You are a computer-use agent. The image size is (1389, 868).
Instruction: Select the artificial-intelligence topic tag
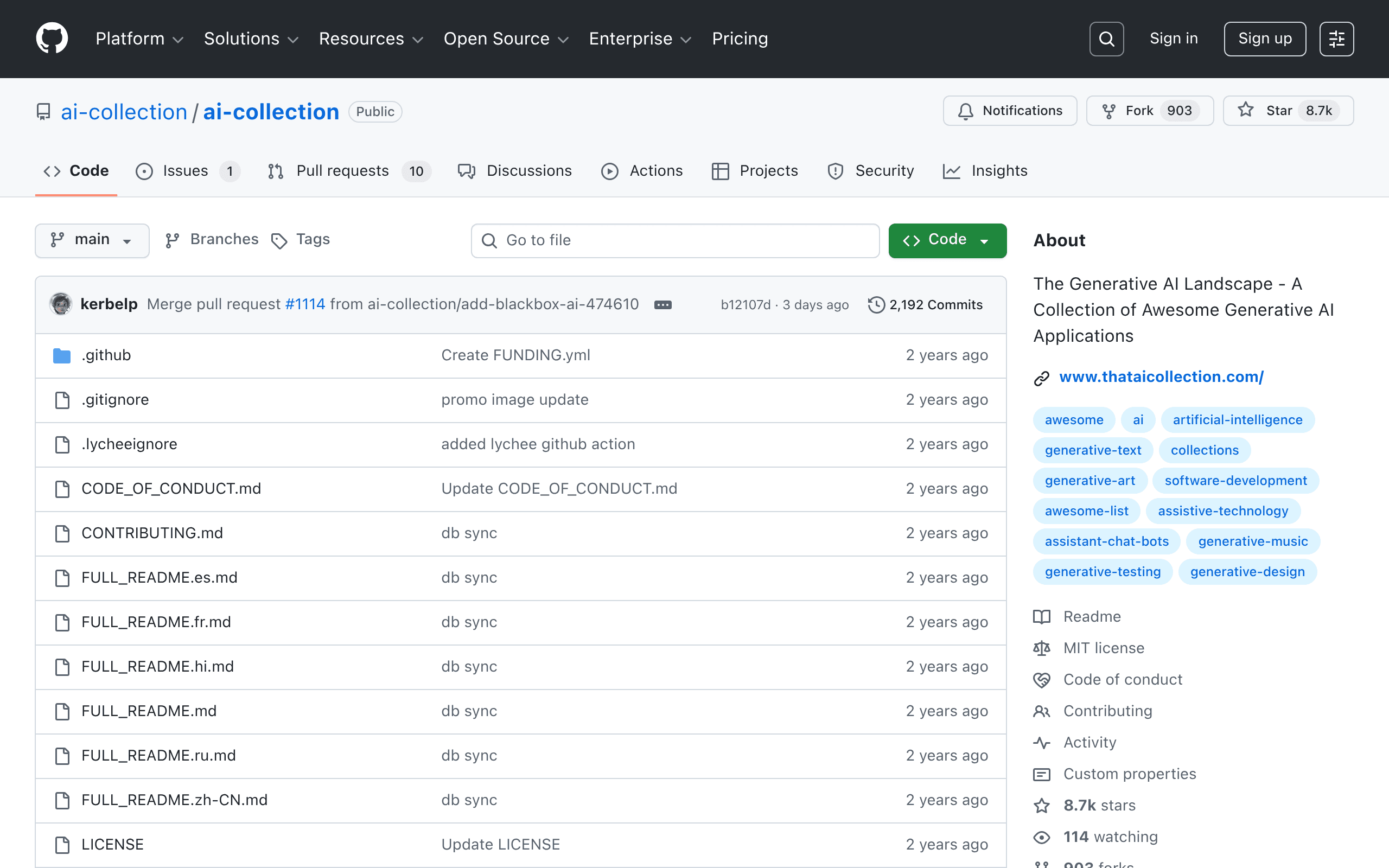pos(1238,420)
